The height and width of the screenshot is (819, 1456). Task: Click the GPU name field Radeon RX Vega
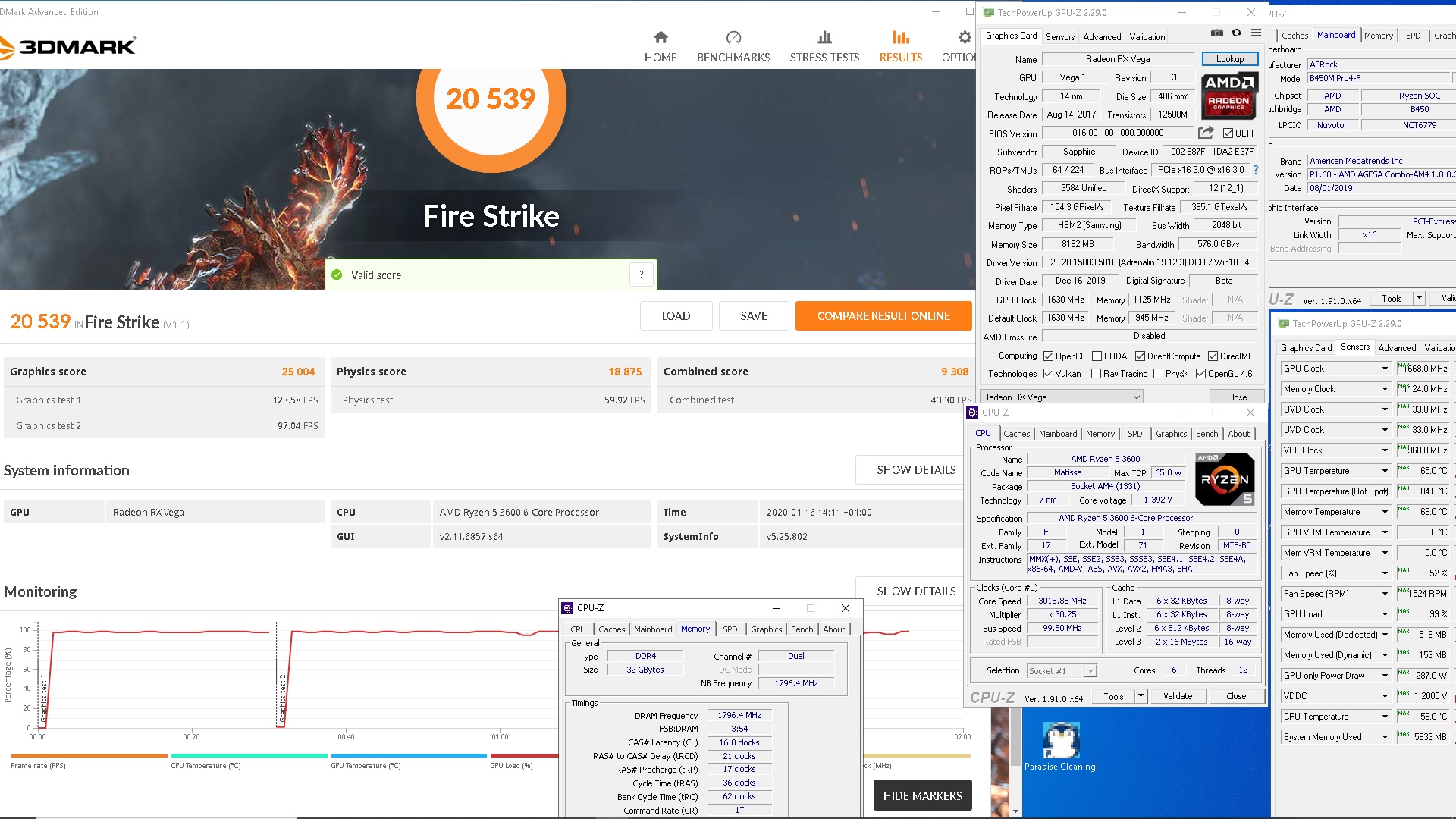point(1118,59)
